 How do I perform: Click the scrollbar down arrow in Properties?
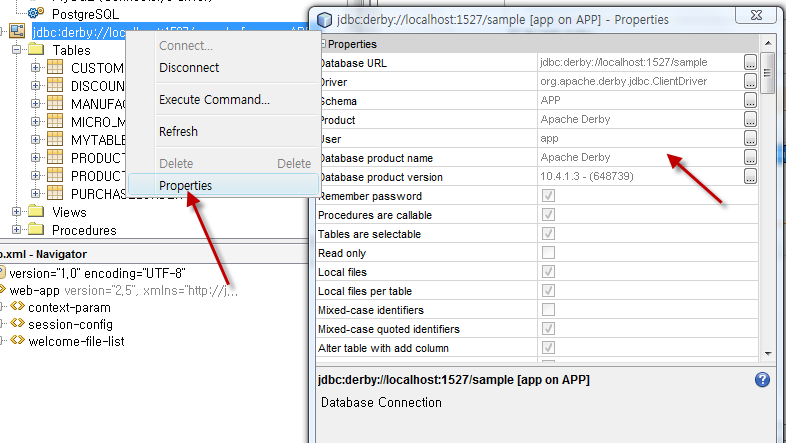767,353
